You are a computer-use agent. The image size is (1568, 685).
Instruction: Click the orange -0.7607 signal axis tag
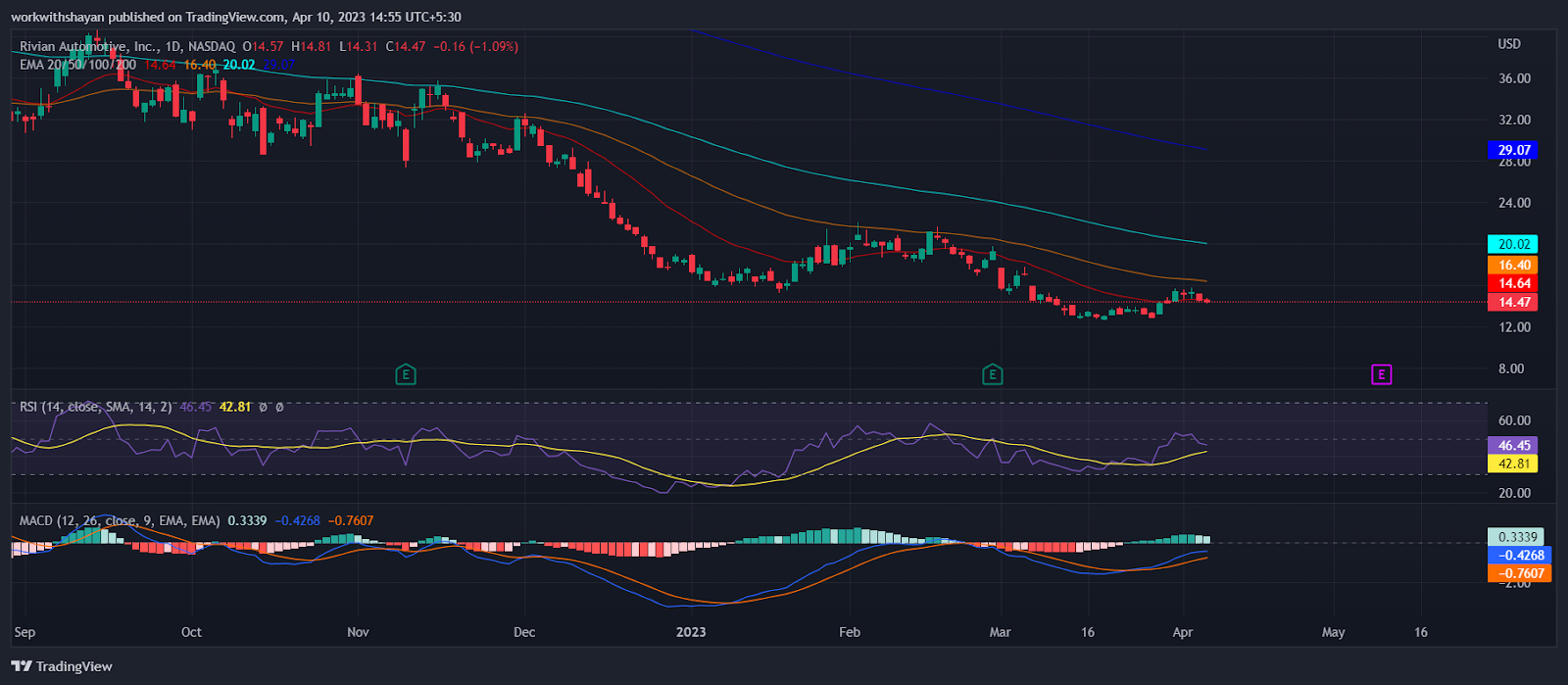tap(1519, 573)
